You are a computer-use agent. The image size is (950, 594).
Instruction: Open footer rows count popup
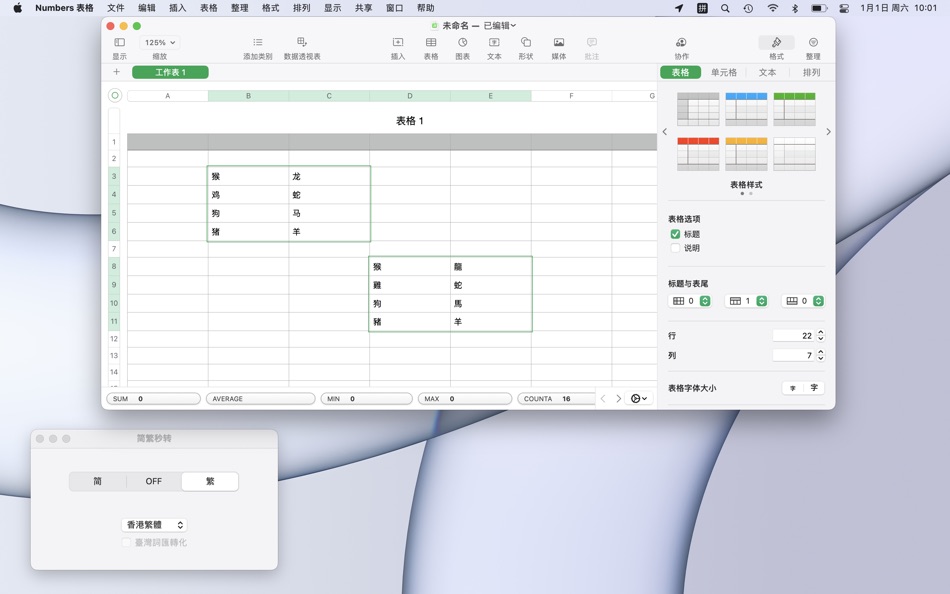[x=803, y=301]
